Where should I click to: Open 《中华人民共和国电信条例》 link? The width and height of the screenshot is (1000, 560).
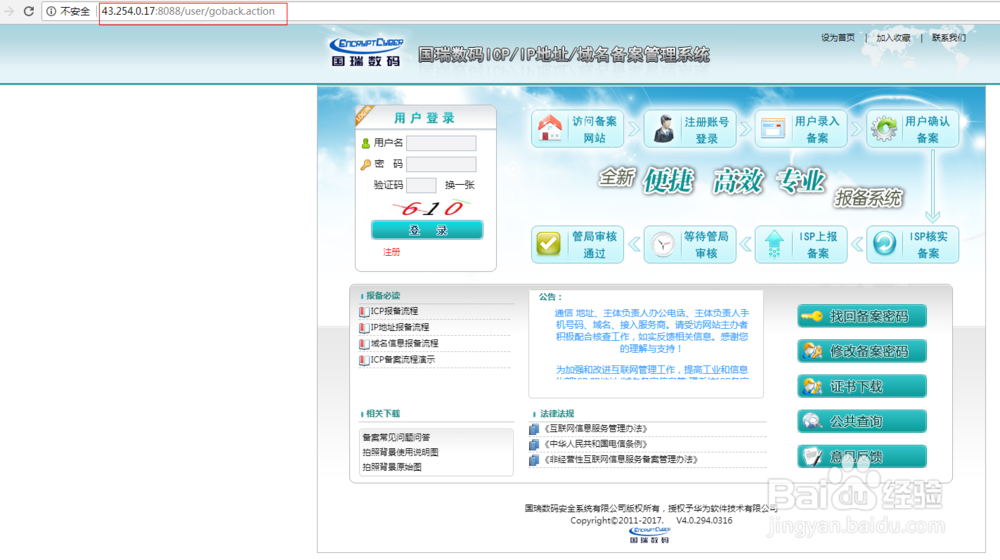point(594,444)
